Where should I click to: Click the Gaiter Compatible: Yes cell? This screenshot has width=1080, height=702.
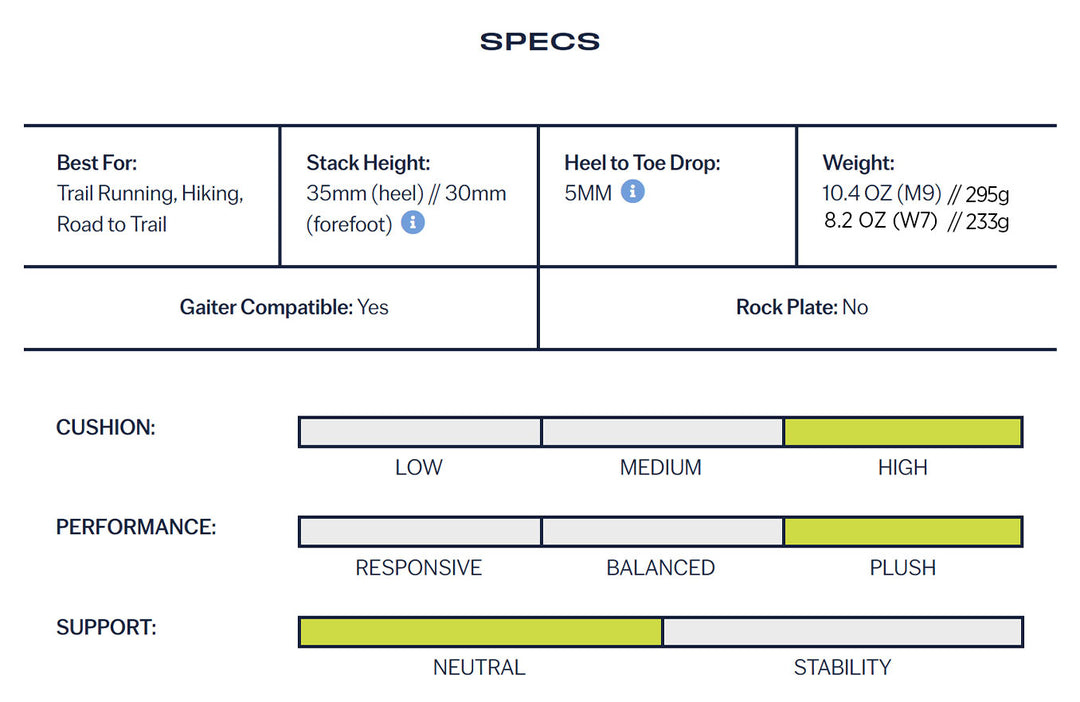tap(284, 308)
